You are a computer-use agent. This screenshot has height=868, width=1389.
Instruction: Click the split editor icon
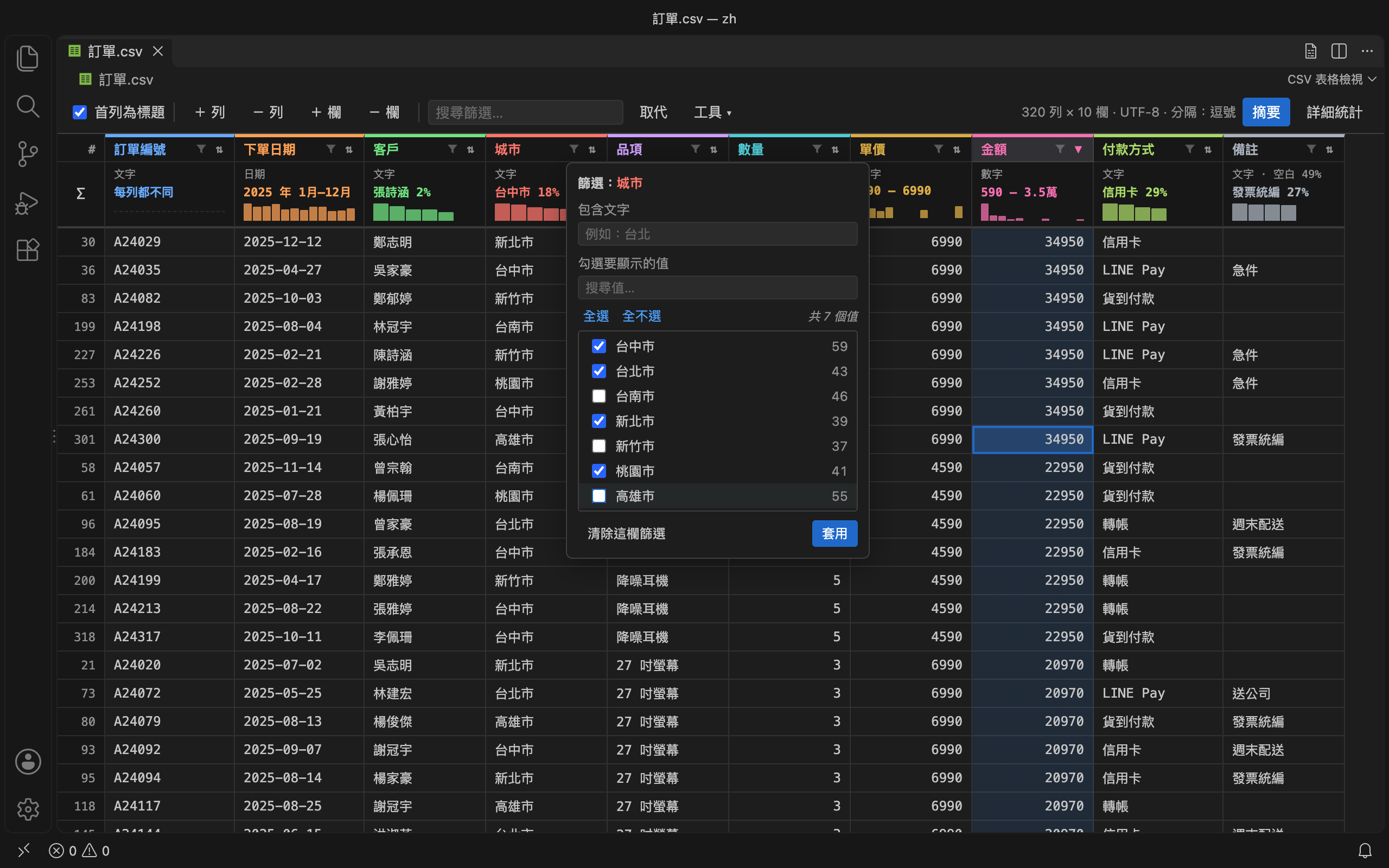(1339, 51)
